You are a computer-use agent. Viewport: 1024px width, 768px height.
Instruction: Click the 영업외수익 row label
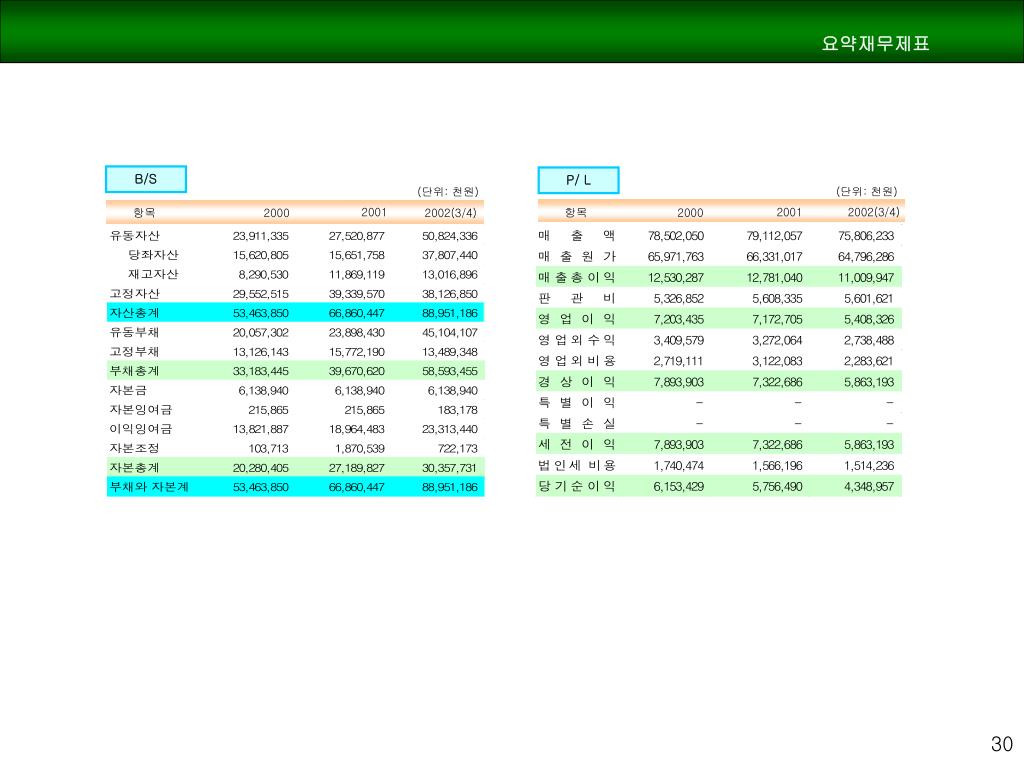[577, 340]
